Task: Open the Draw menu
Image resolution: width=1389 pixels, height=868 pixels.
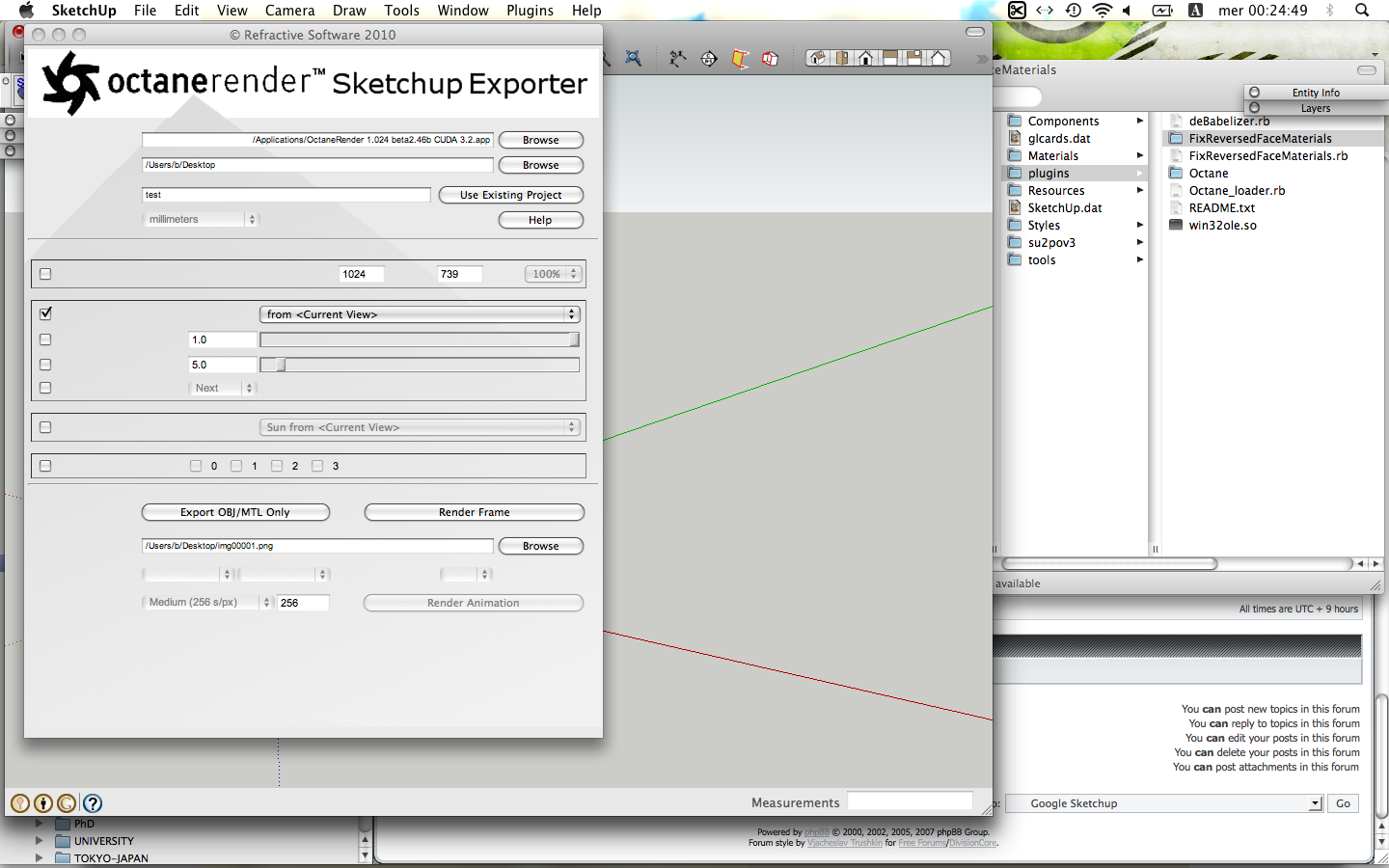Action: tap(349, 11)
